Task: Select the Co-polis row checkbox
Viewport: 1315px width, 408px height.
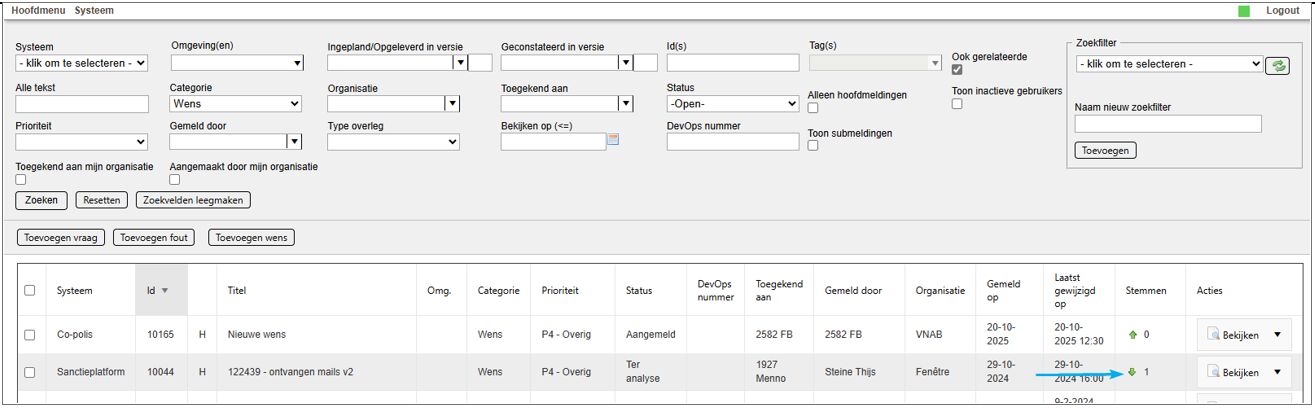Action: 30,334
